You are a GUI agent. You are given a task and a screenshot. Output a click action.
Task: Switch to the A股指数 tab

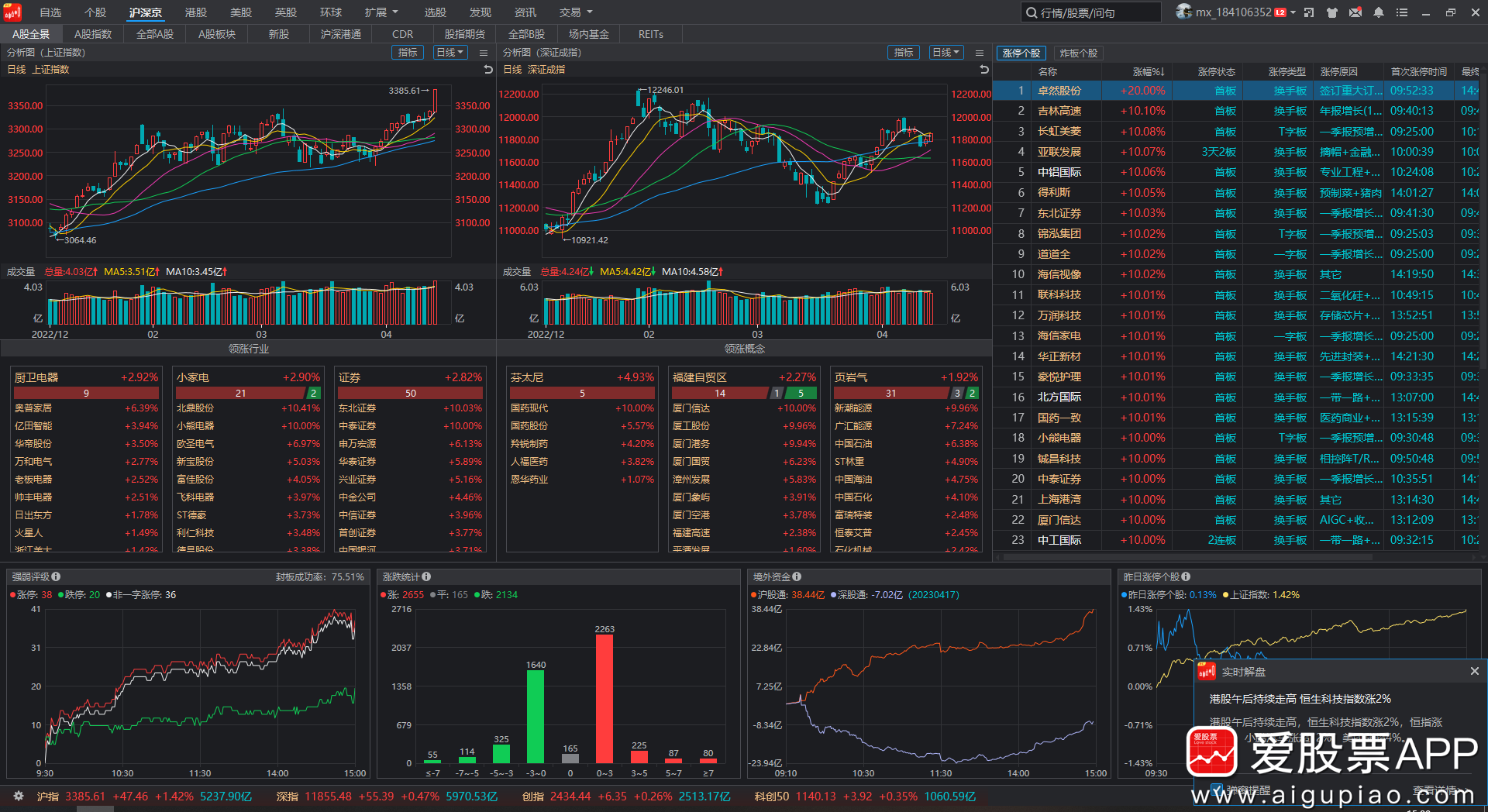tap(93, 34)
